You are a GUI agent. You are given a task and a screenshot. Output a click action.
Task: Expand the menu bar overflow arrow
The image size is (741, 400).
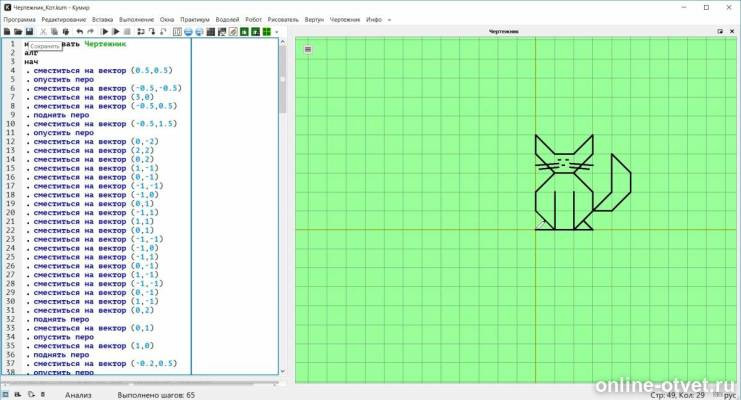[389, 20]
